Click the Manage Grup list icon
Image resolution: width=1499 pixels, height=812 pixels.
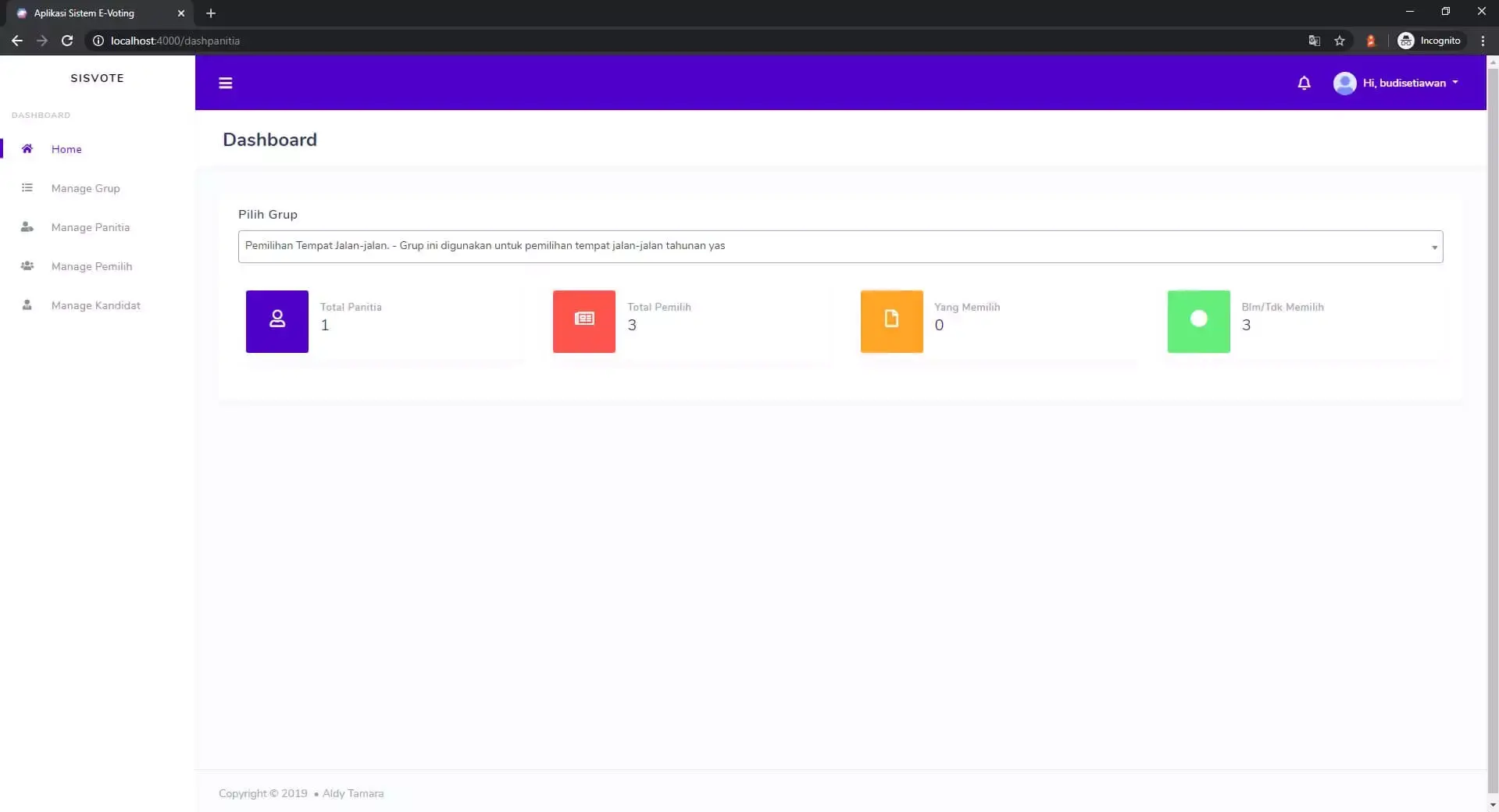click(27, 187)
